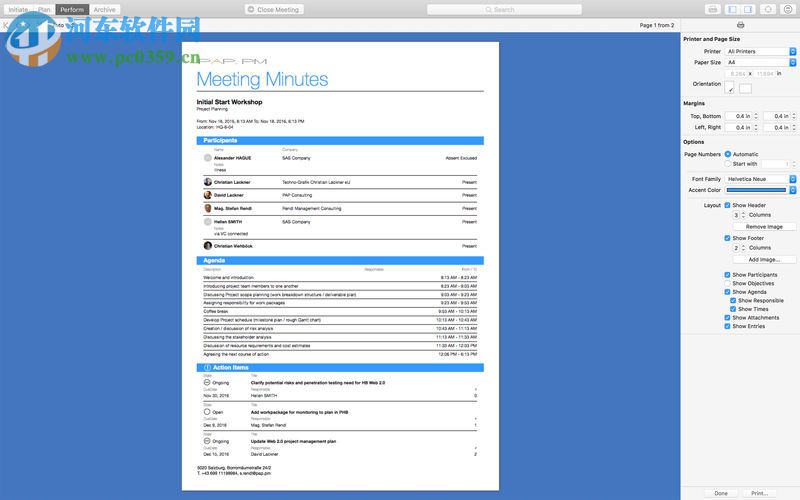Click Hellen SMITH's grey avatar placeholder

pos(208,221)
